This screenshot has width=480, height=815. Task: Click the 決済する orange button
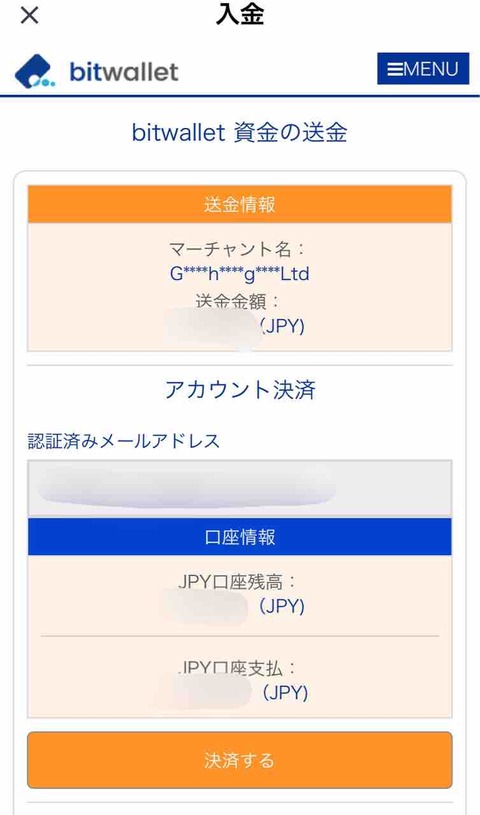click(x=240, y=760)
